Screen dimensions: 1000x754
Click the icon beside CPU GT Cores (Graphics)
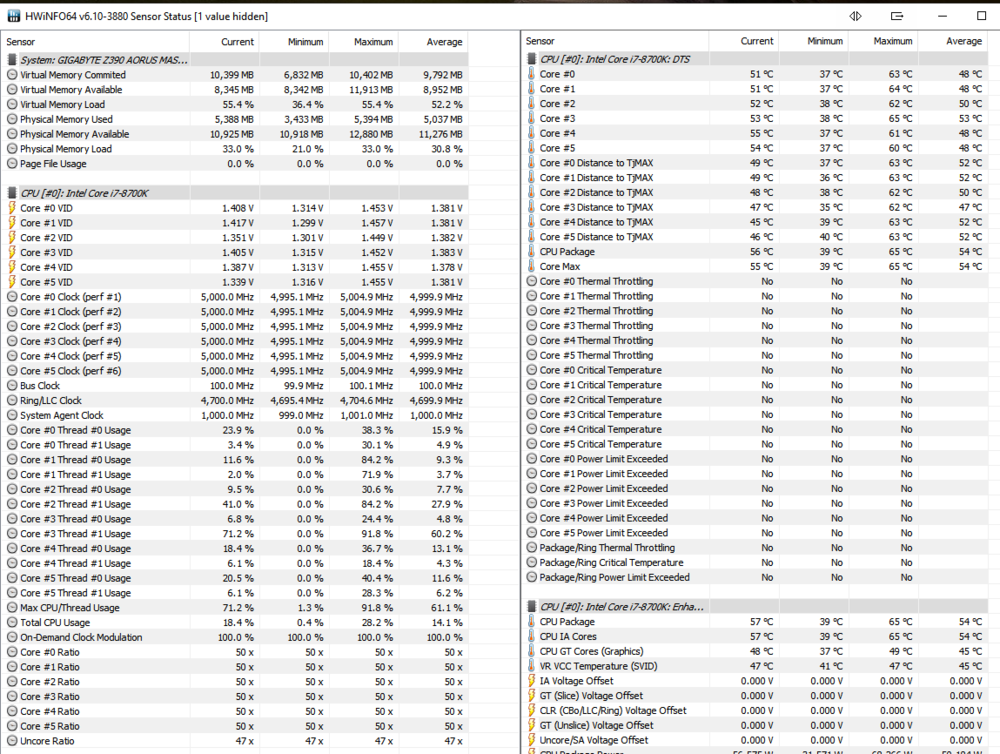(x=530, y=651)
